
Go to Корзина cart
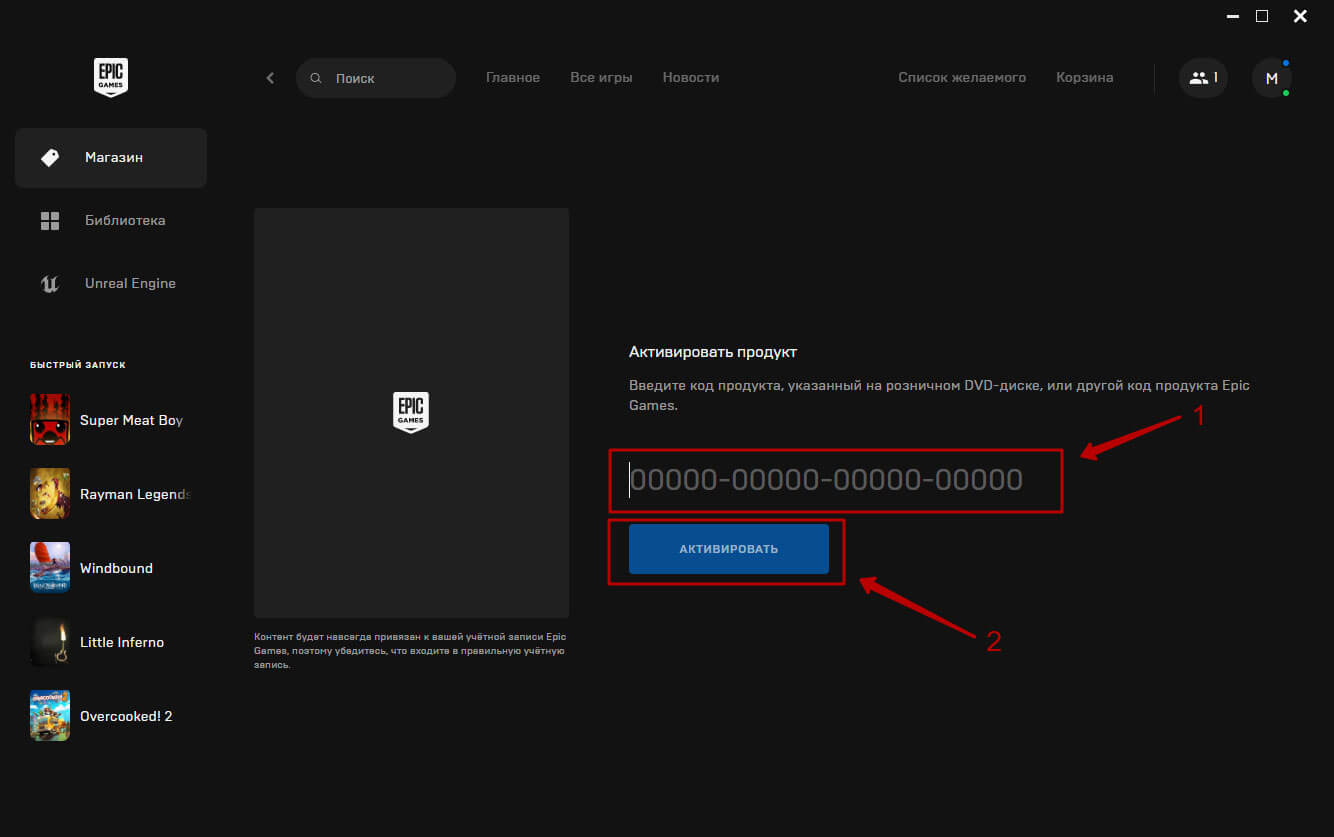(1084, 78)
